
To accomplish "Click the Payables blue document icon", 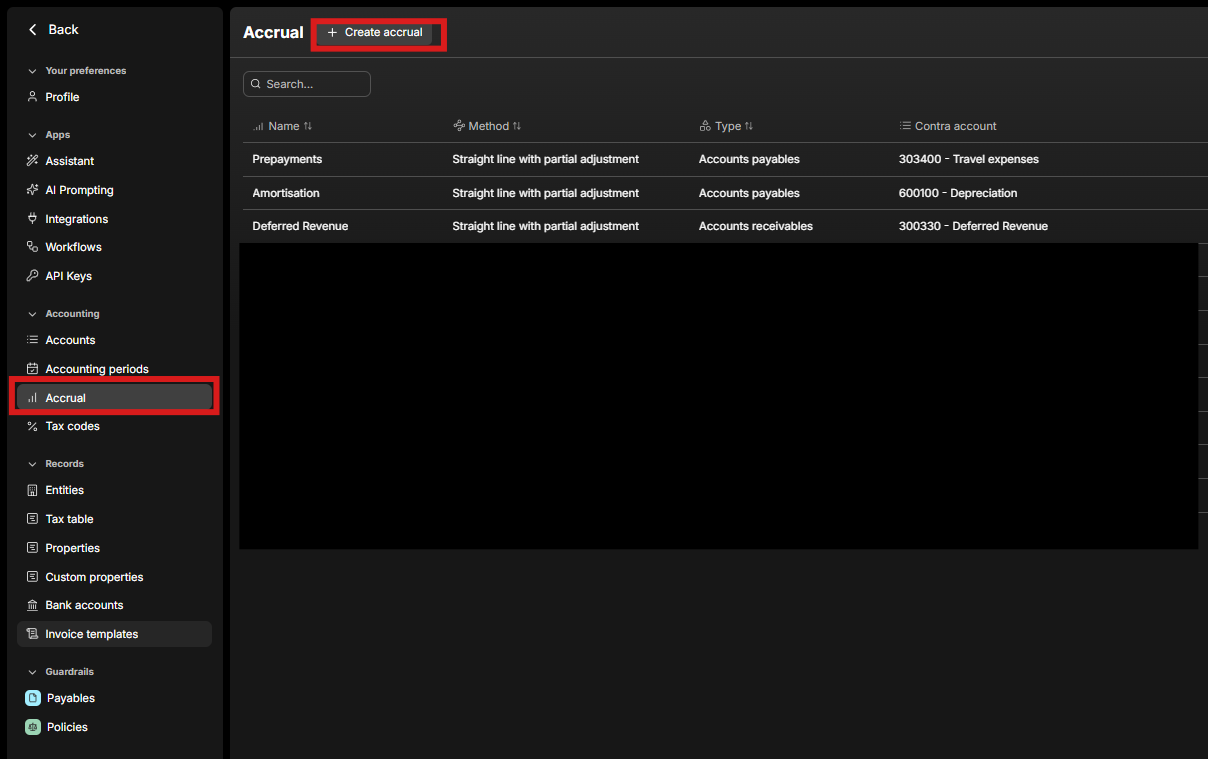I will point(33,698).
